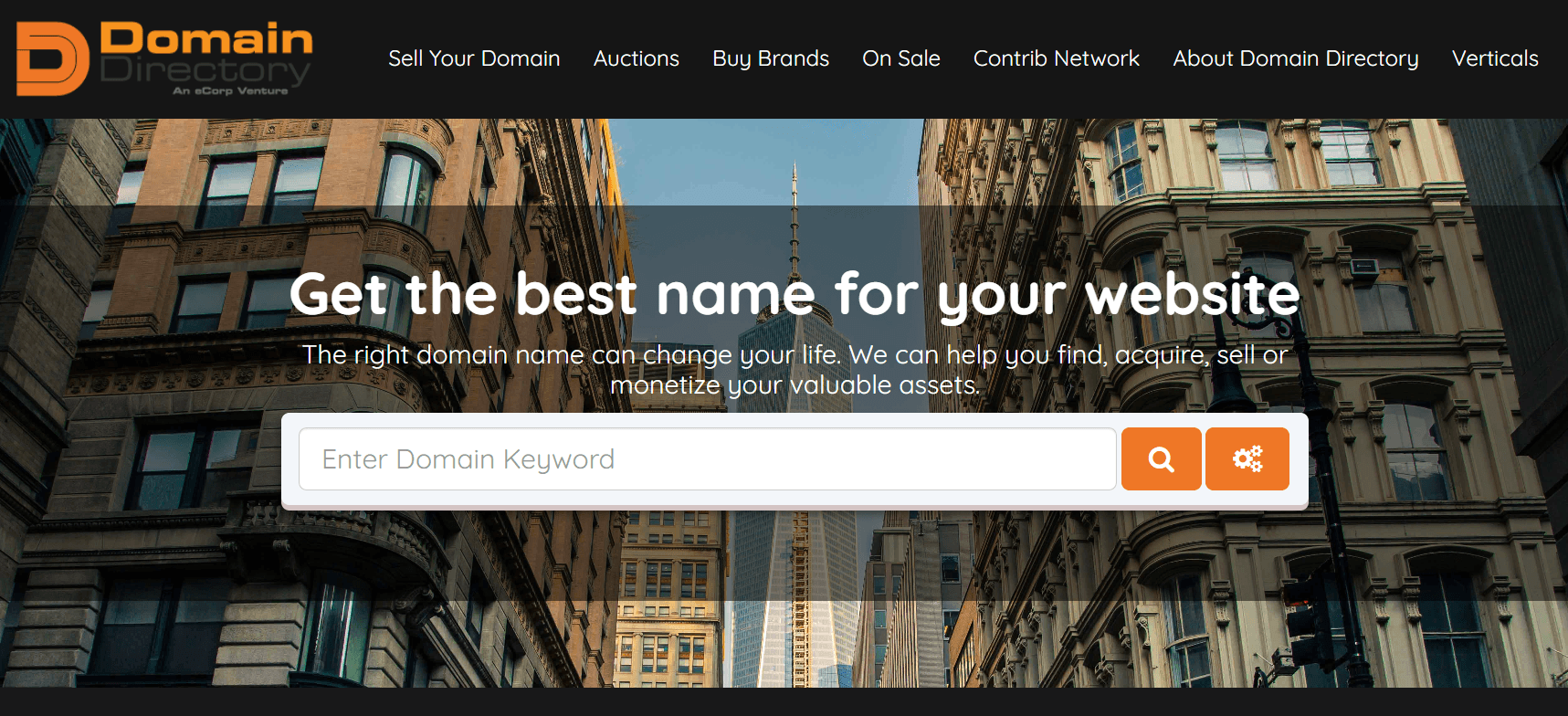Go to the Auctions menu item
The height and width of the screenshot is (716, 1568).
coord(637,58)
